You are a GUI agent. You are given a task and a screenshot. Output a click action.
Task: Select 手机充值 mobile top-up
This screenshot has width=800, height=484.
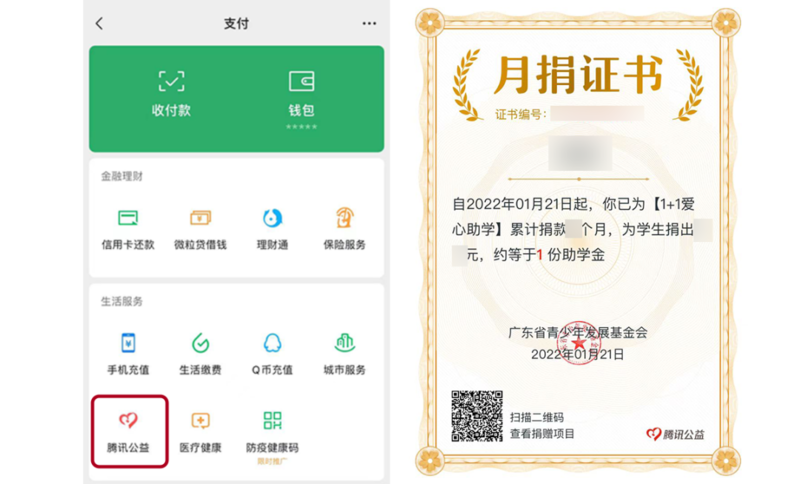click(129, 353)
